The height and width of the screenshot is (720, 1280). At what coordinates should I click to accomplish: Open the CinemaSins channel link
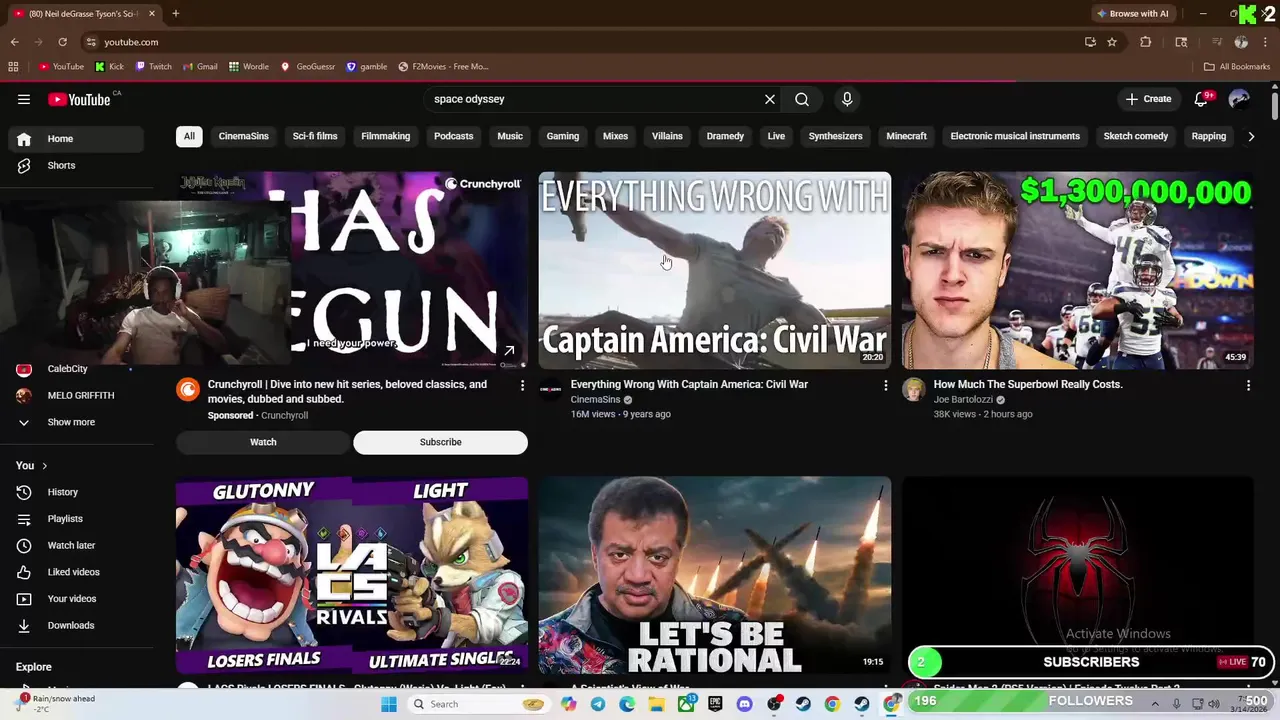coord(596,400)
